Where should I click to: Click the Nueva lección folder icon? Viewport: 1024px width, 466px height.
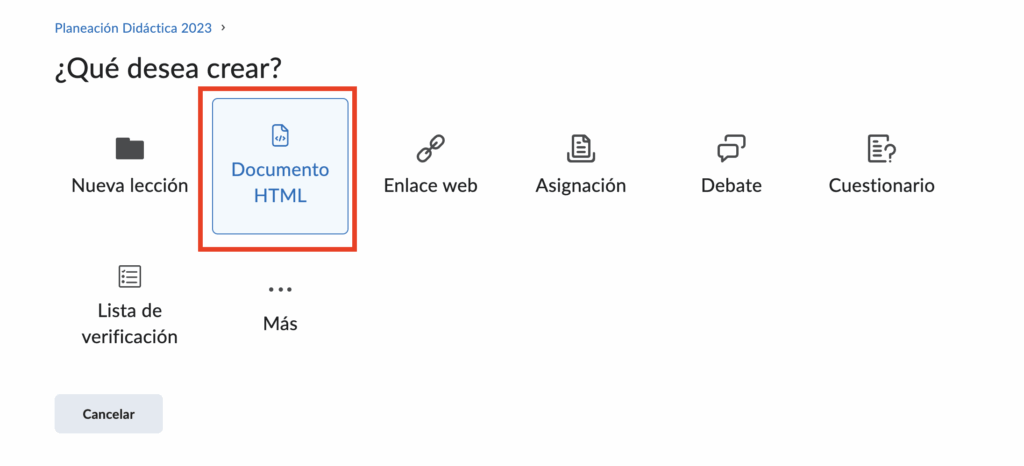130,149
